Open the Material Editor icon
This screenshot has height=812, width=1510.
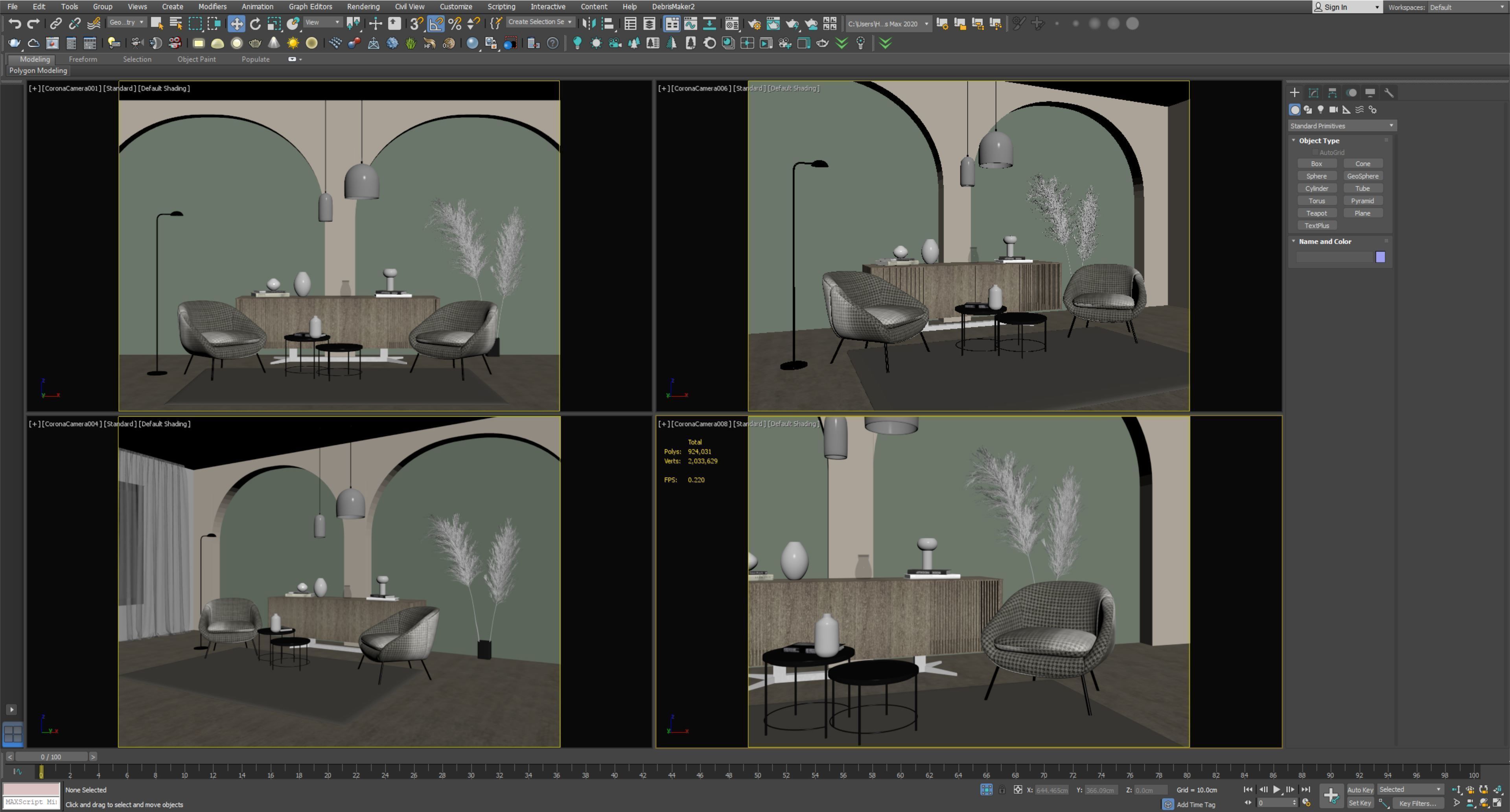tap(732, 24)
